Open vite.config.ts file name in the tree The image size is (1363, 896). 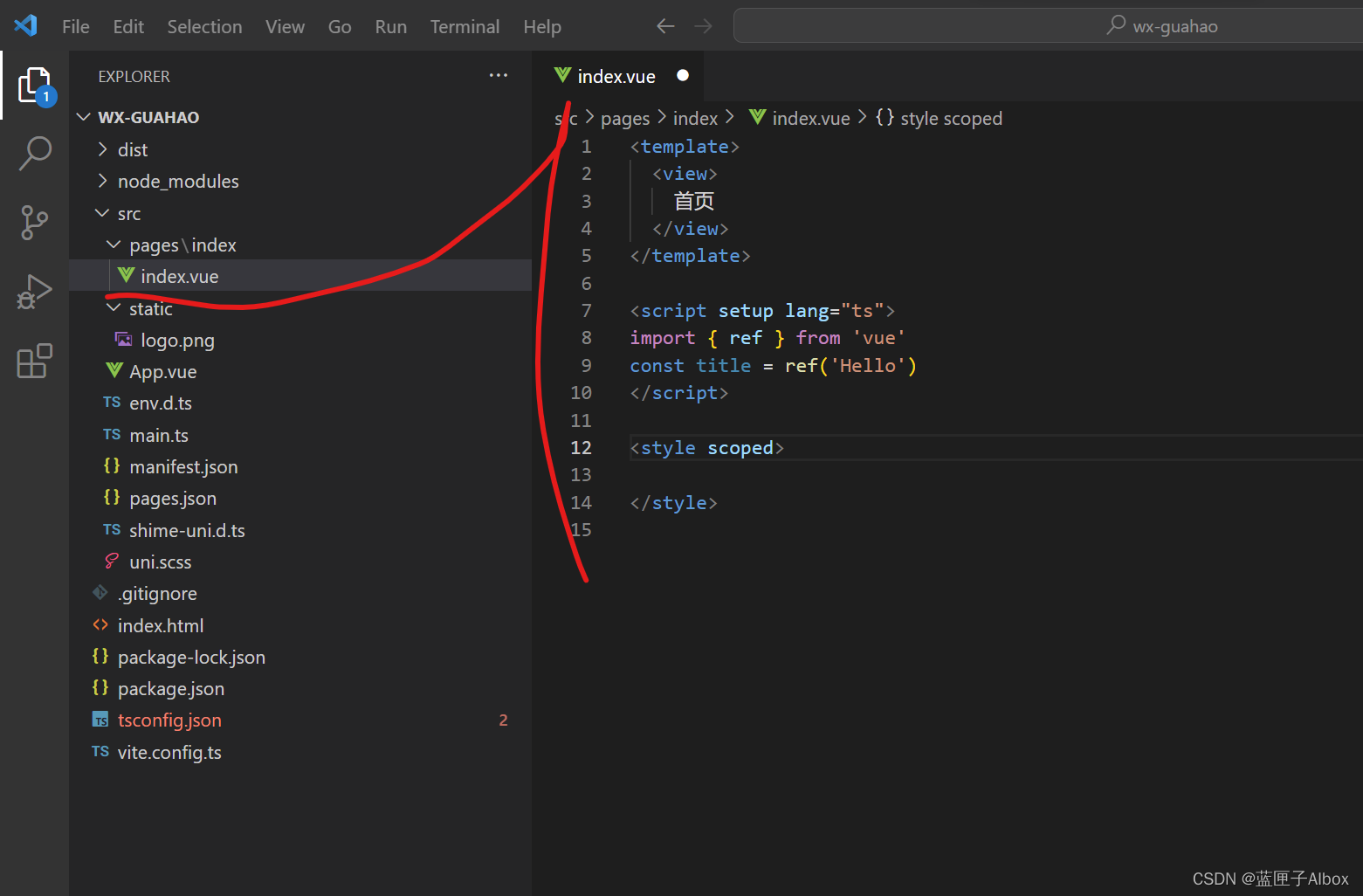pyautogui.click(x=169, y=752)
